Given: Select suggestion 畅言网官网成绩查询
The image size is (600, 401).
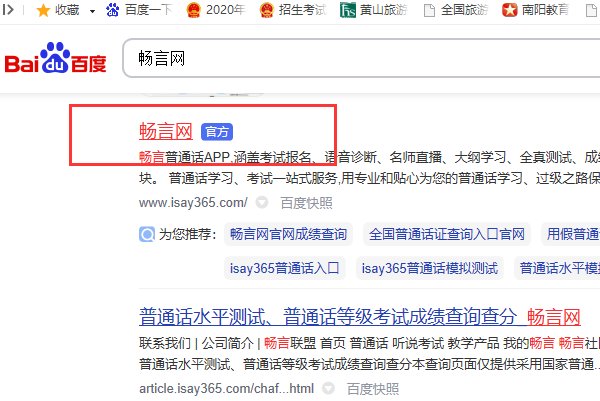Looking at the screenshot, I should pyautogui.click(x=288, y=234).
